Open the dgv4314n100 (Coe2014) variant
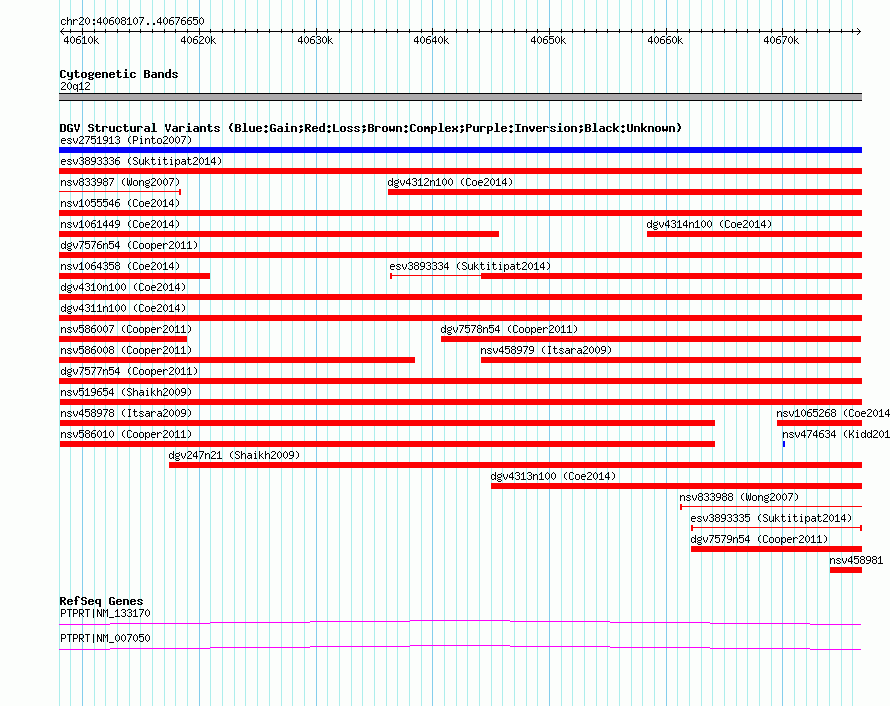The image size is (890, 706). pos(709,224)
